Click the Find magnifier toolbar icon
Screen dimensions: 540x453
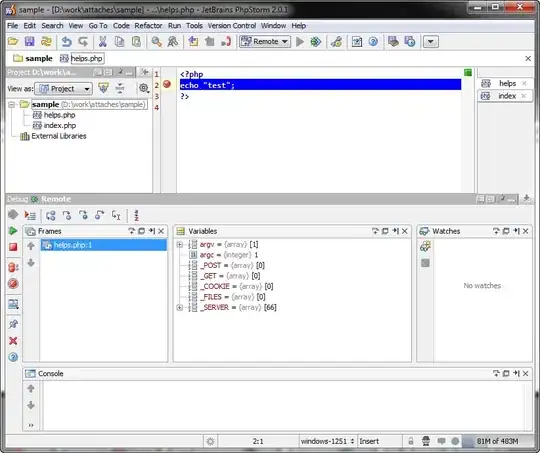pyautogui.click(x=156, y=42)
